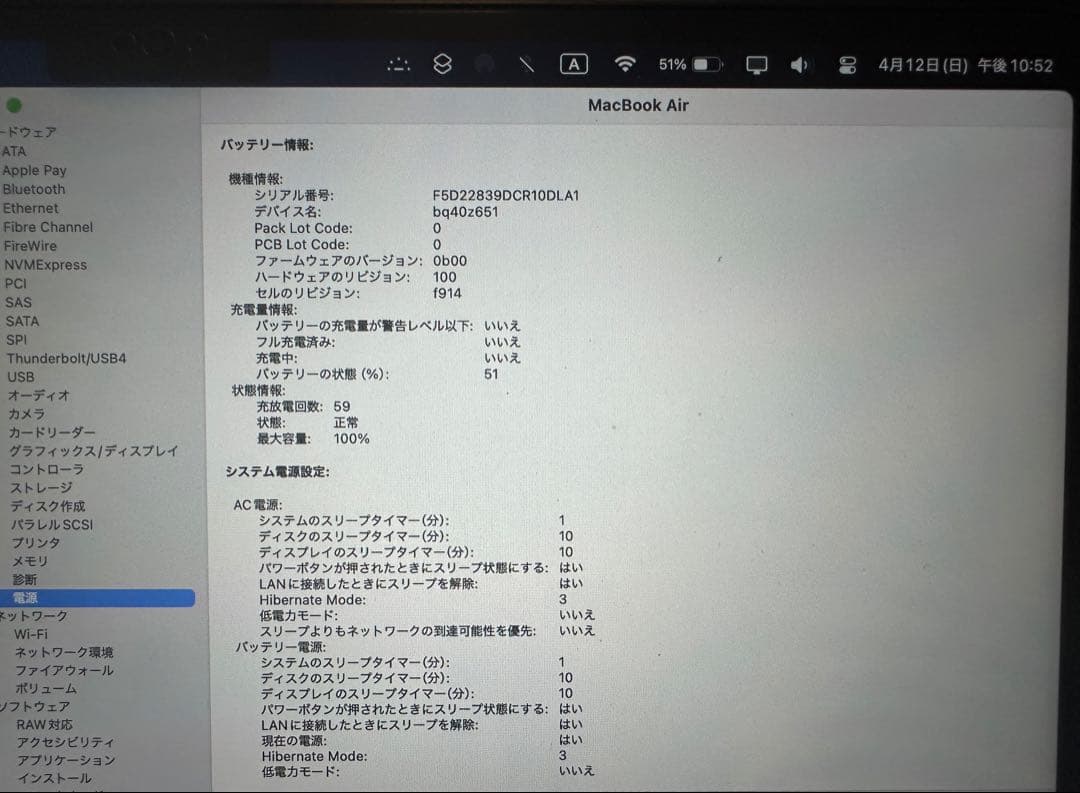Open the volume control in the menu bar
Image resolution: width=1080 pixels, height=793 pixels.
[800, 64]
